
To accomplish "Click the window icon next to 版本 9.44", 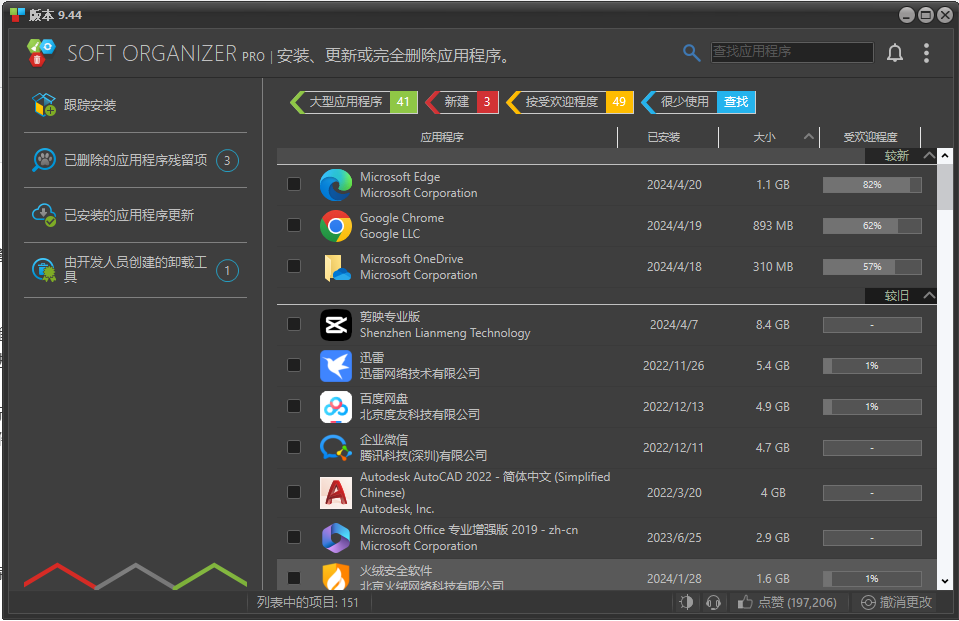I will point(17,15).
